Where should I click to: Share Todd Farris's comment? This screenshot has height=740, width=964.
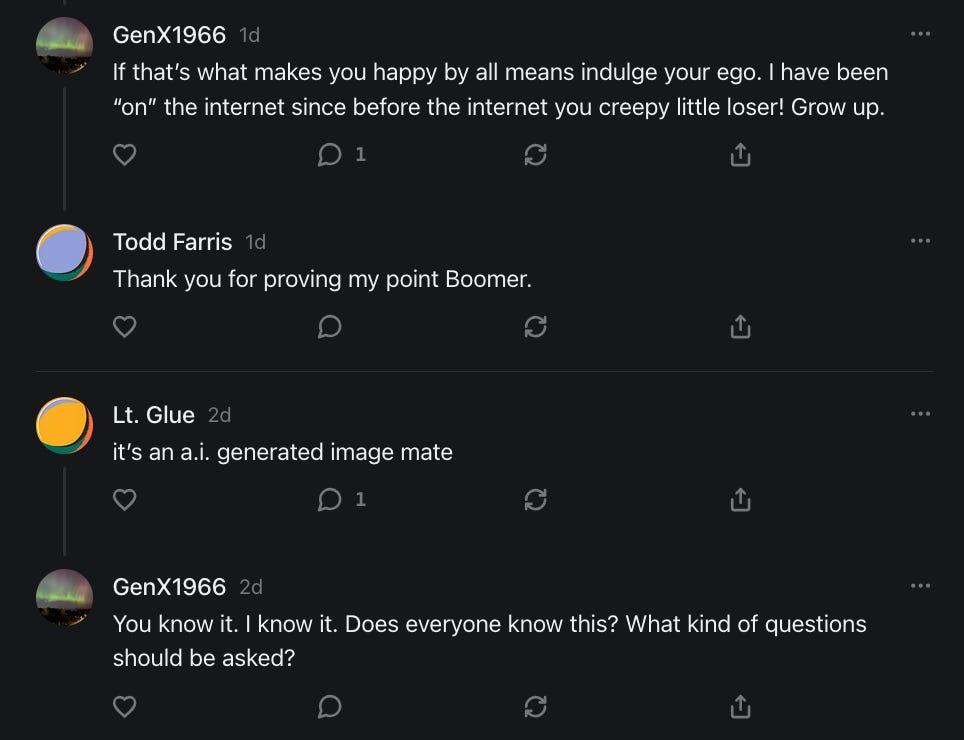tap(740, 327)
